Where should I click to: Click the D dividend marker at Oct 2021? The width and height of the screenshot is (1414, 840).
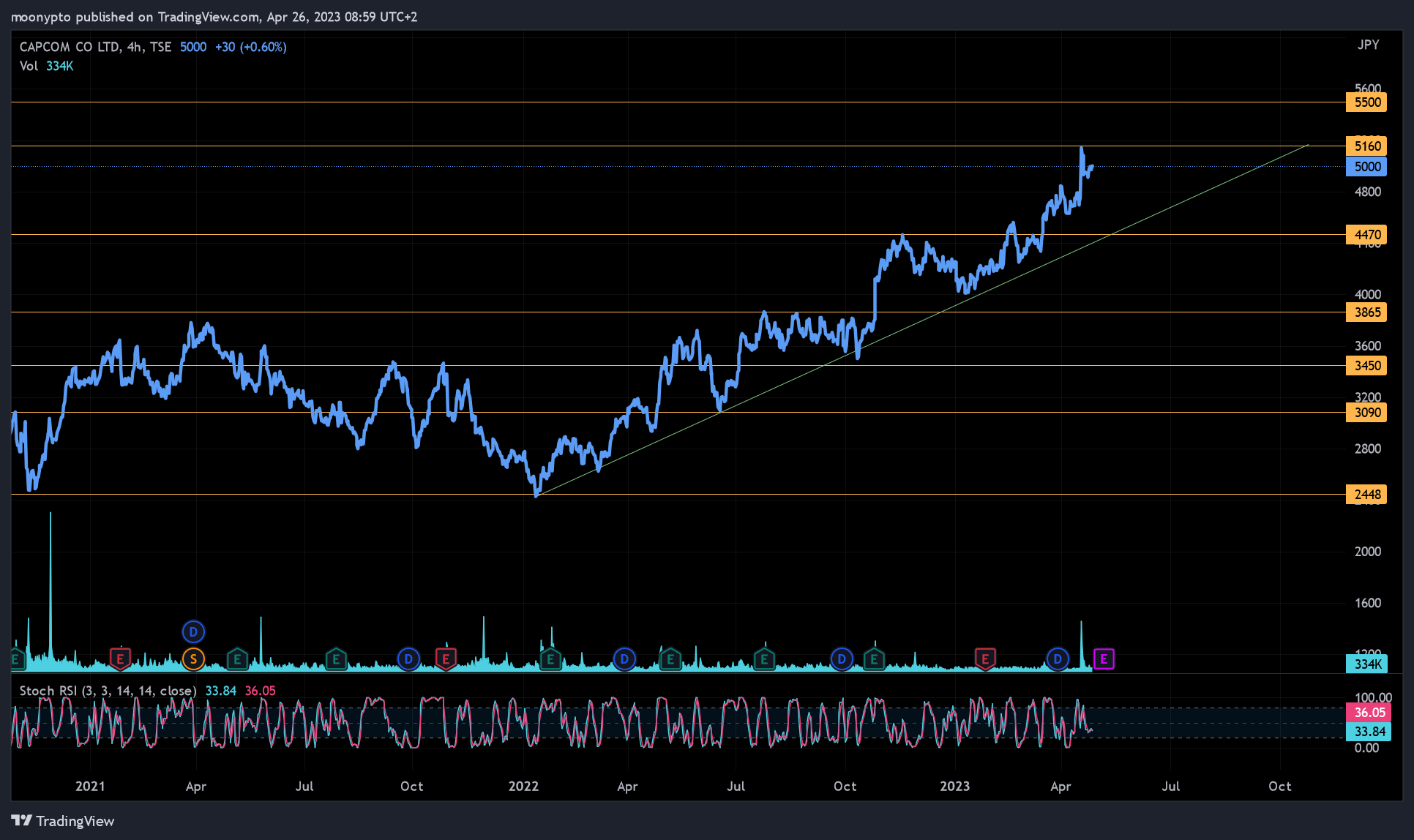tap(408, 659)
